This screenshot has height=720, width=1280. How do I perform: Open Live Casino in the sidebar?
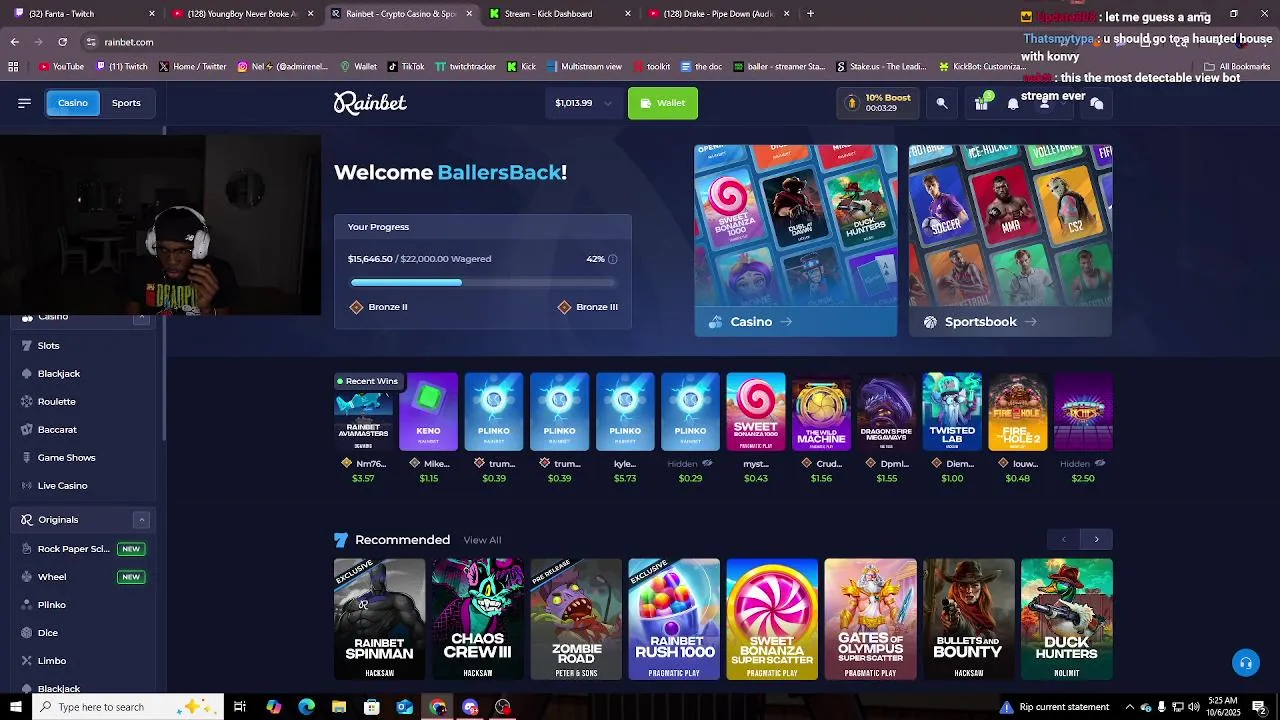pos(84,485)
